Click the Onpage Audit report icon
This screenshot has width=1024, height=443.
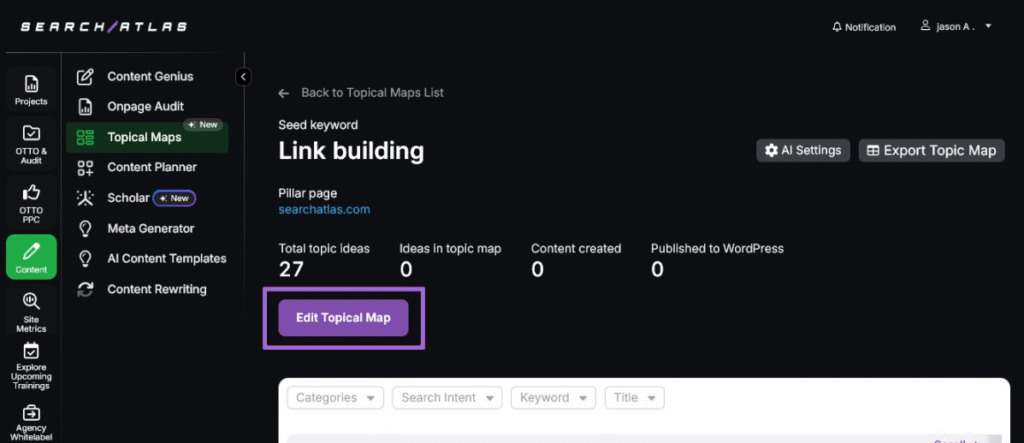[x=86, y=107]
